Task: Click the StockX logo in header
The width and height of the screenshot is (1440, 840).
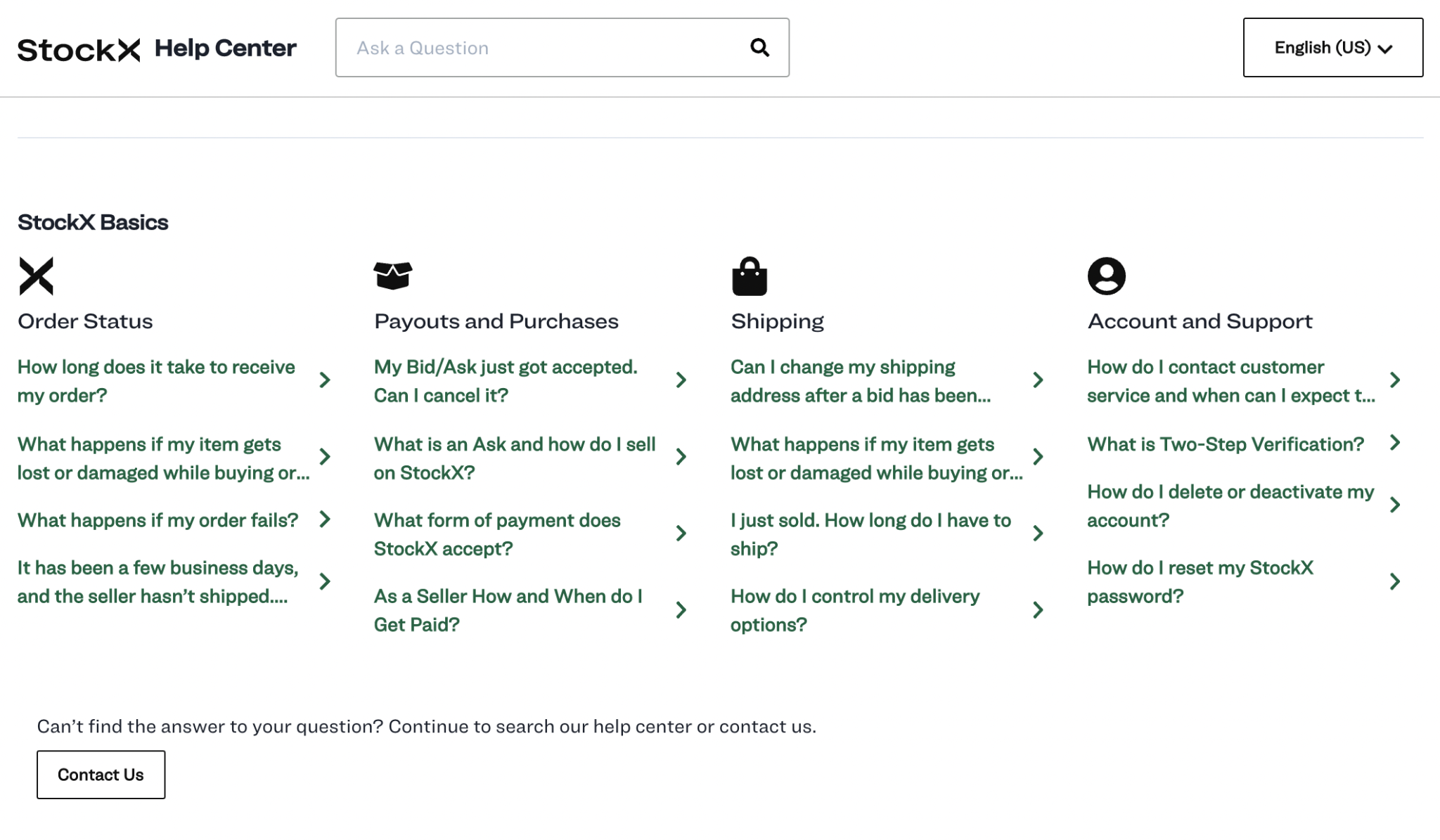Action: click(79, 49)
